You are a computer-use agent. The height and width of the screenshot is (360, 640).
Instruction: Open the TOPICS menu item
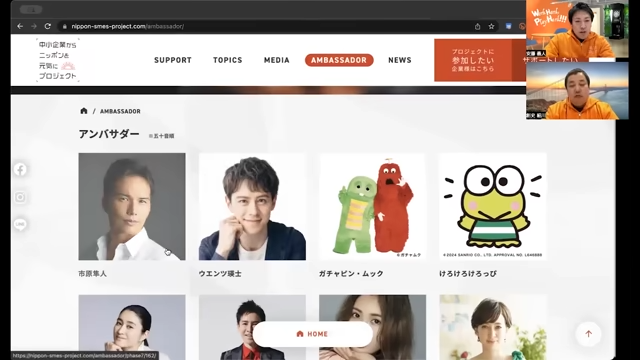[x=228, y=60]
